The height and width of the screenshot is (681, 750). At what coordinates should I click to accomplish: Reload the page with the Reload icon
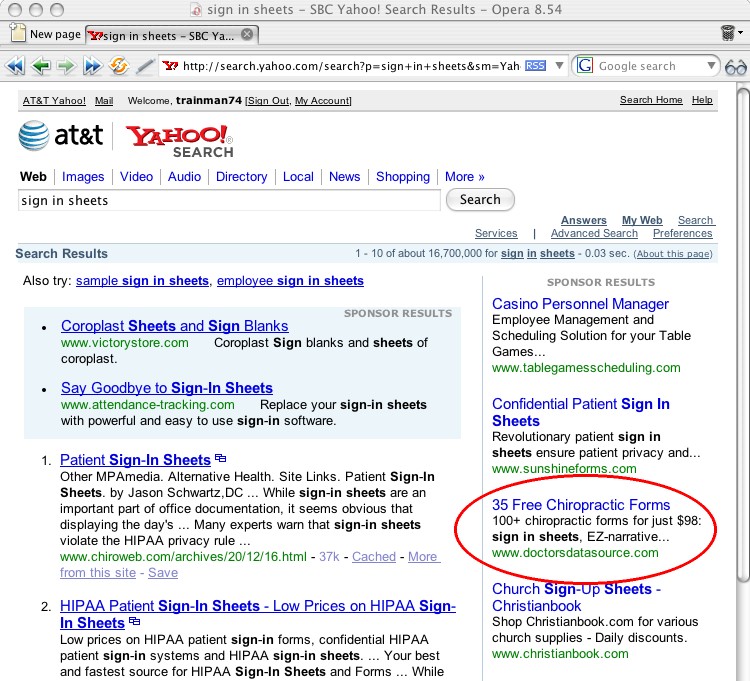[x=118, y=66]
